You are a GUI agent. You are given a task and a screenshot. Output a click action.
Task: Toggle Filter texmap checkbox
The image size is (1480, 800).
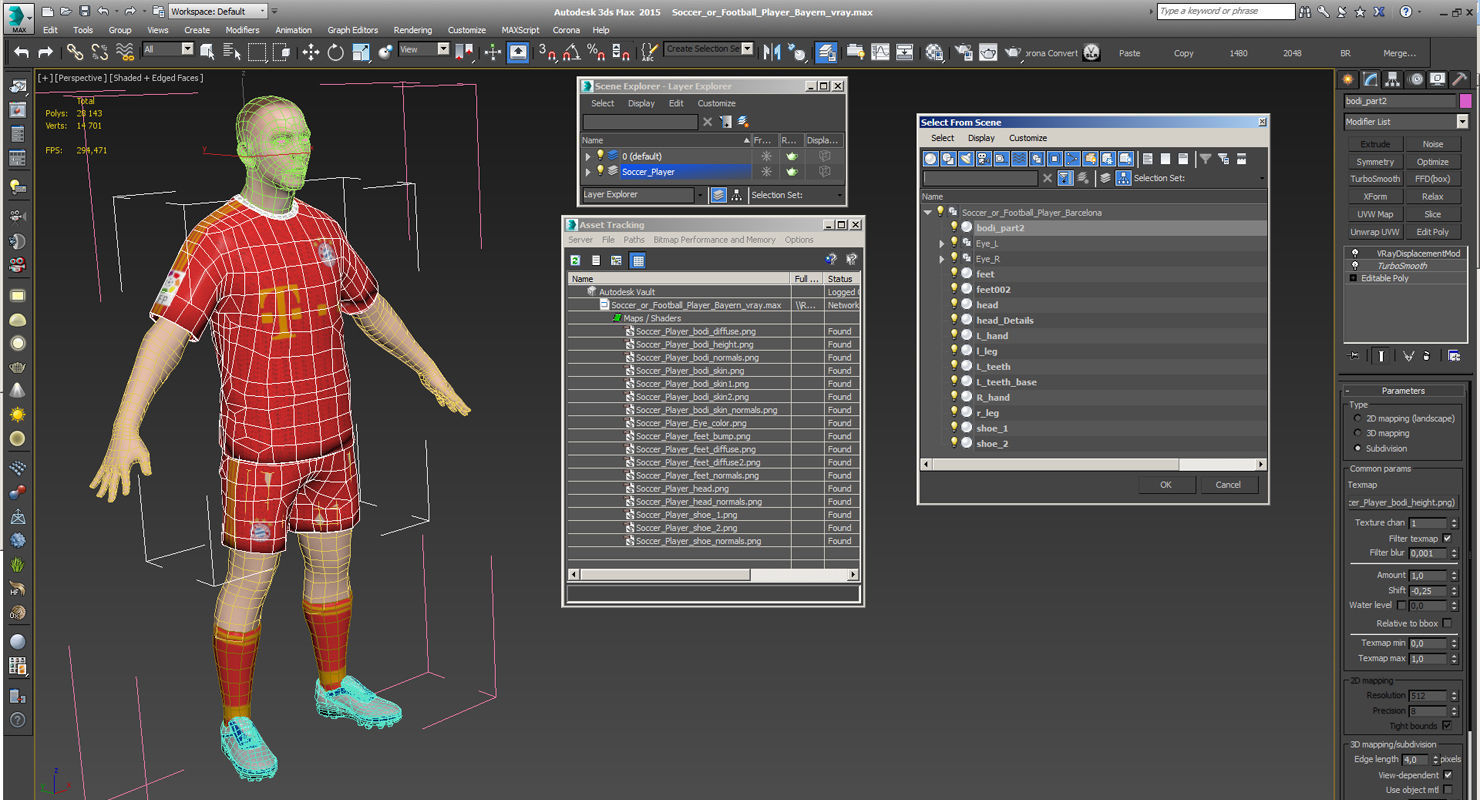[1447, 538]
